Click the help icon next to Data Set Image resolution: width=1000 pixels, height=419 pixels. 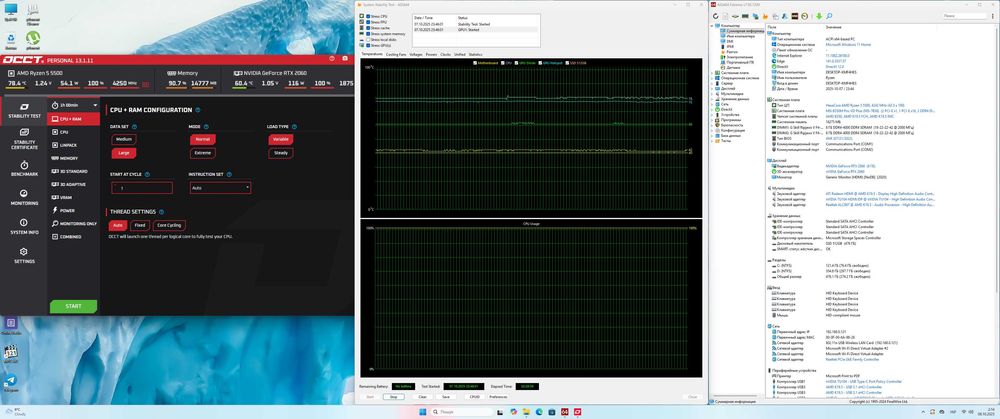pos(137,127)
